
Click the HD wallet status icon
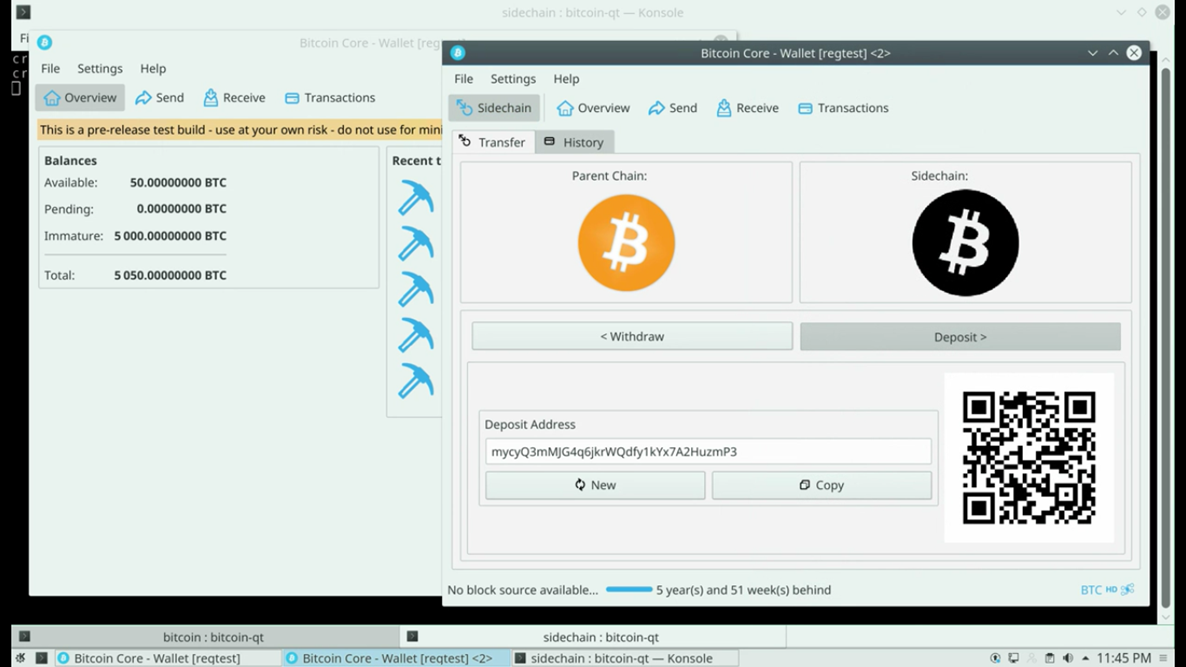coord(1111,589)
